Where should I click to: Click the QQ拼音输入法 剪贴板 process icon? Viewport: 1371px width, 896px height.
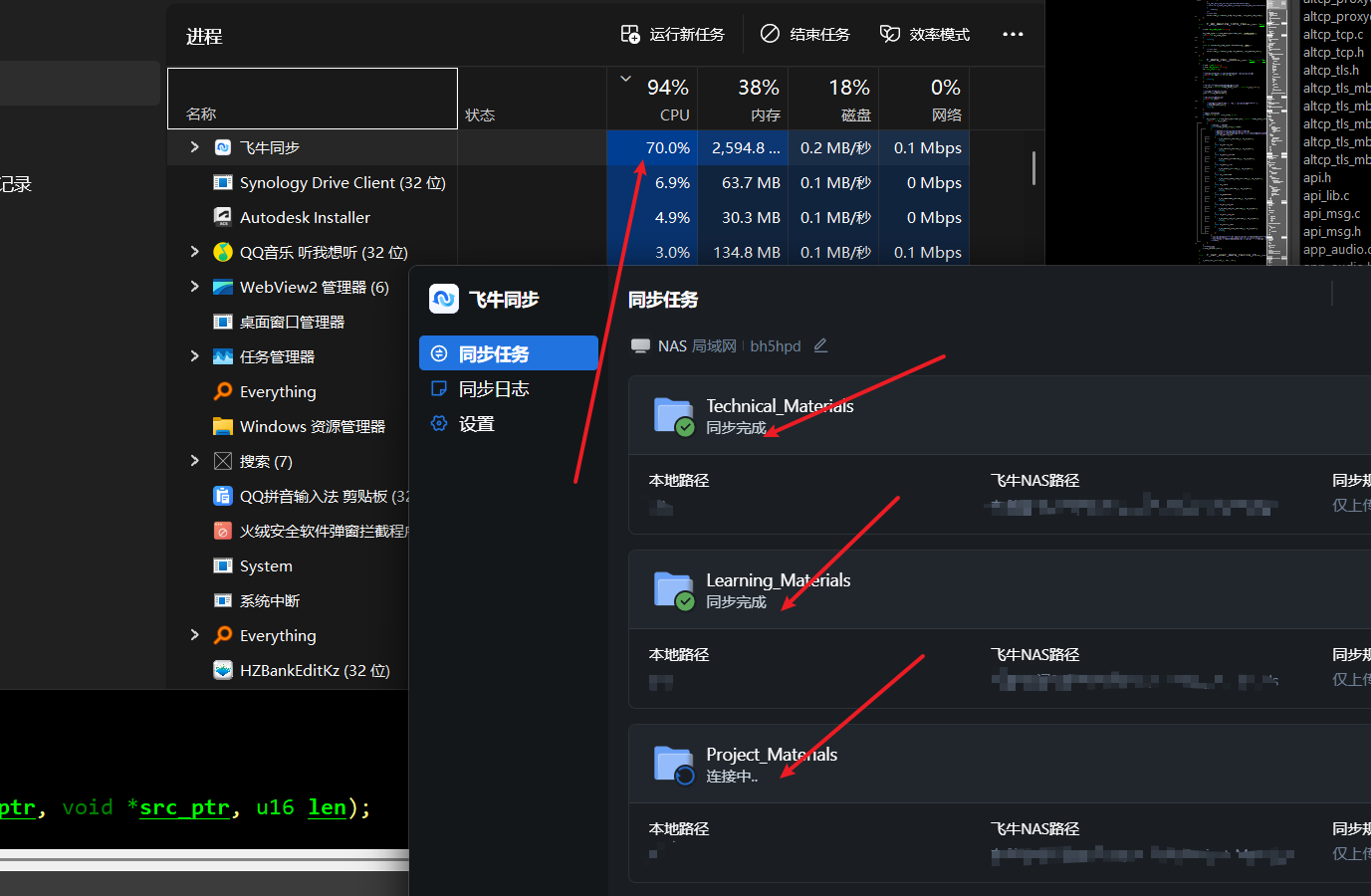[223, 496]
